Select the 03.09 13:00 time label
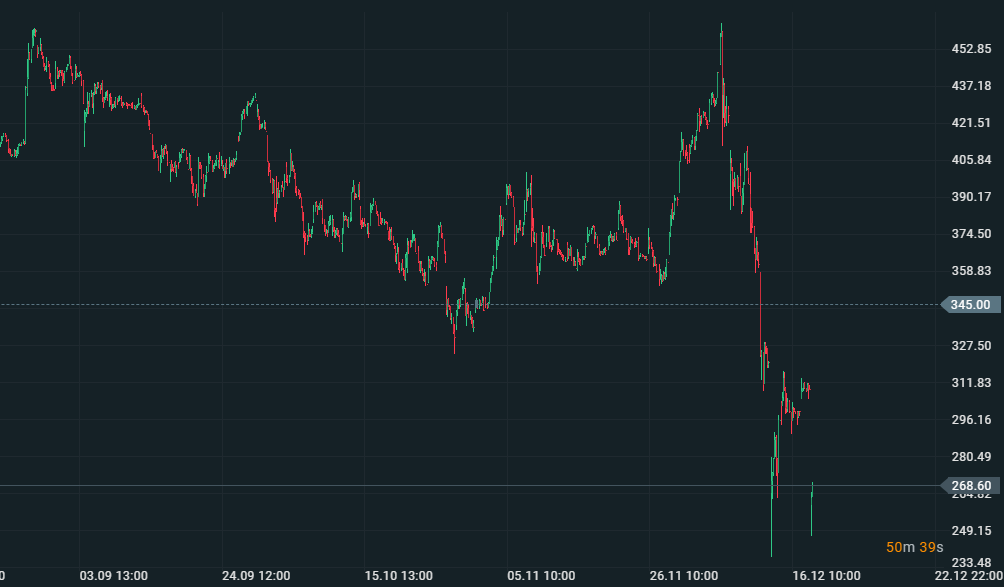Viewport: 1004px width, 587px height. [x=114, y=576]
